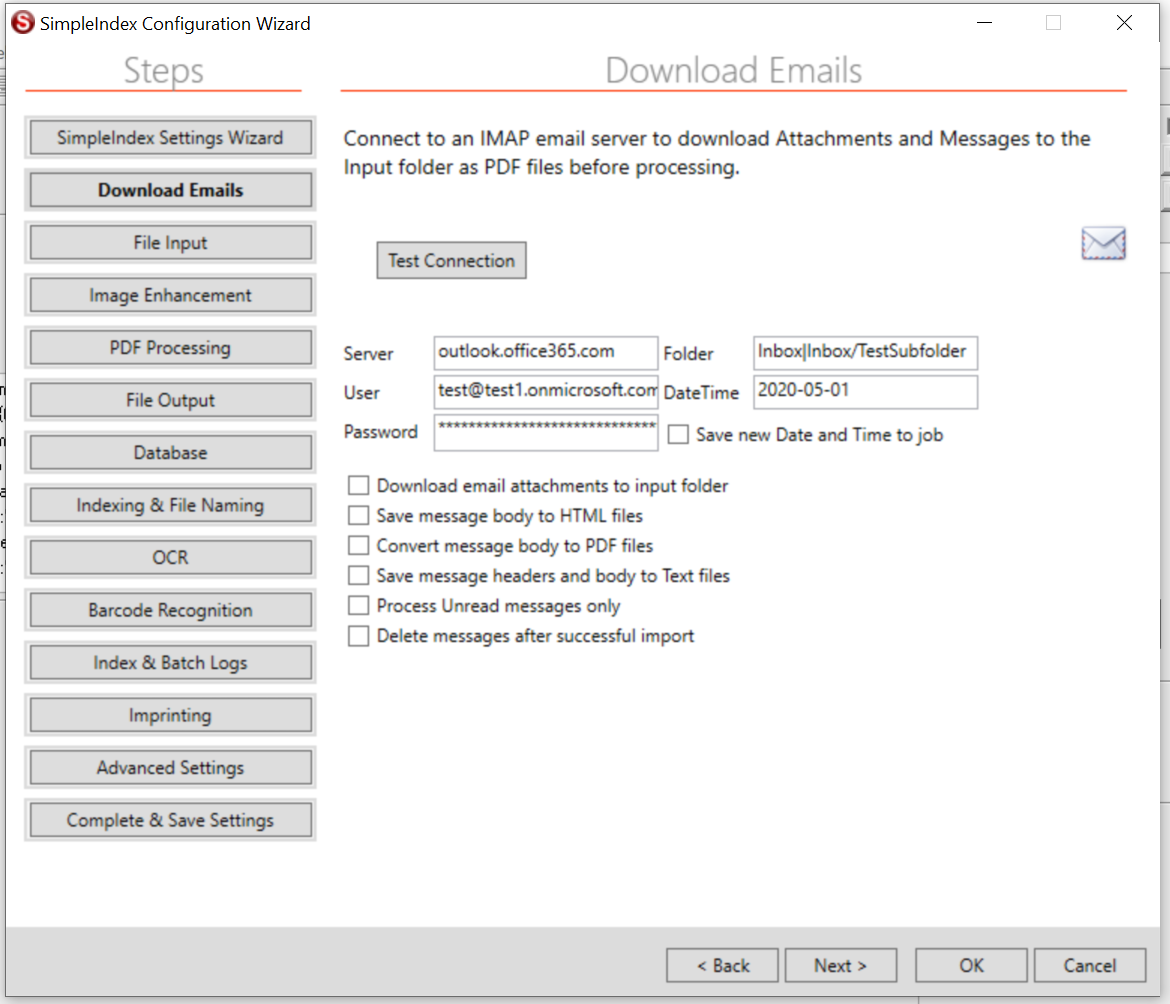Check "Delete messages after successful import"
Screen dimensions: 1170x1004
coord(358,636)
